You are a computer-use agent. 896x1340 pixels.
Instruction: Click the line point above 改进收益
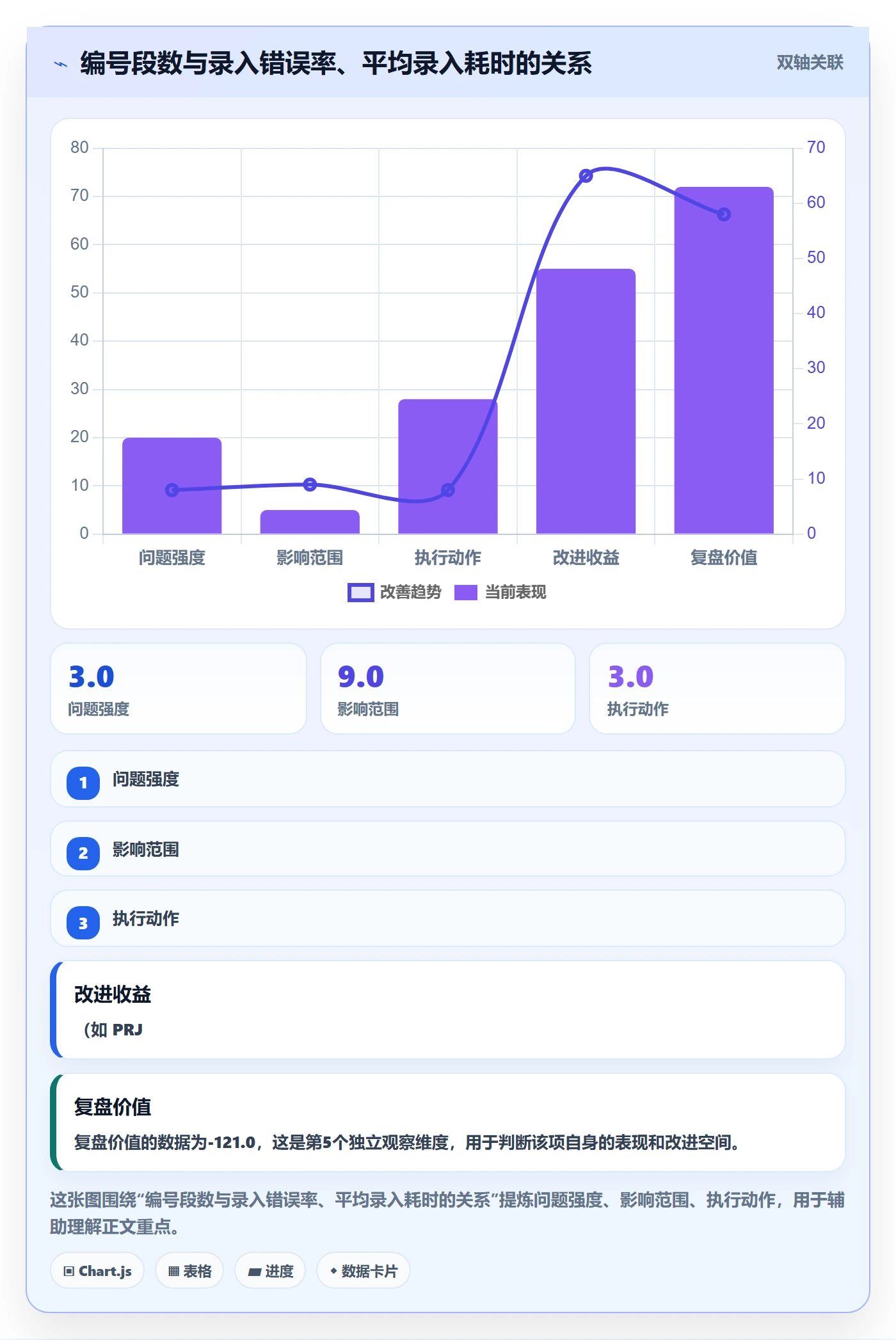pyautogui.click(x=586, y=175)
